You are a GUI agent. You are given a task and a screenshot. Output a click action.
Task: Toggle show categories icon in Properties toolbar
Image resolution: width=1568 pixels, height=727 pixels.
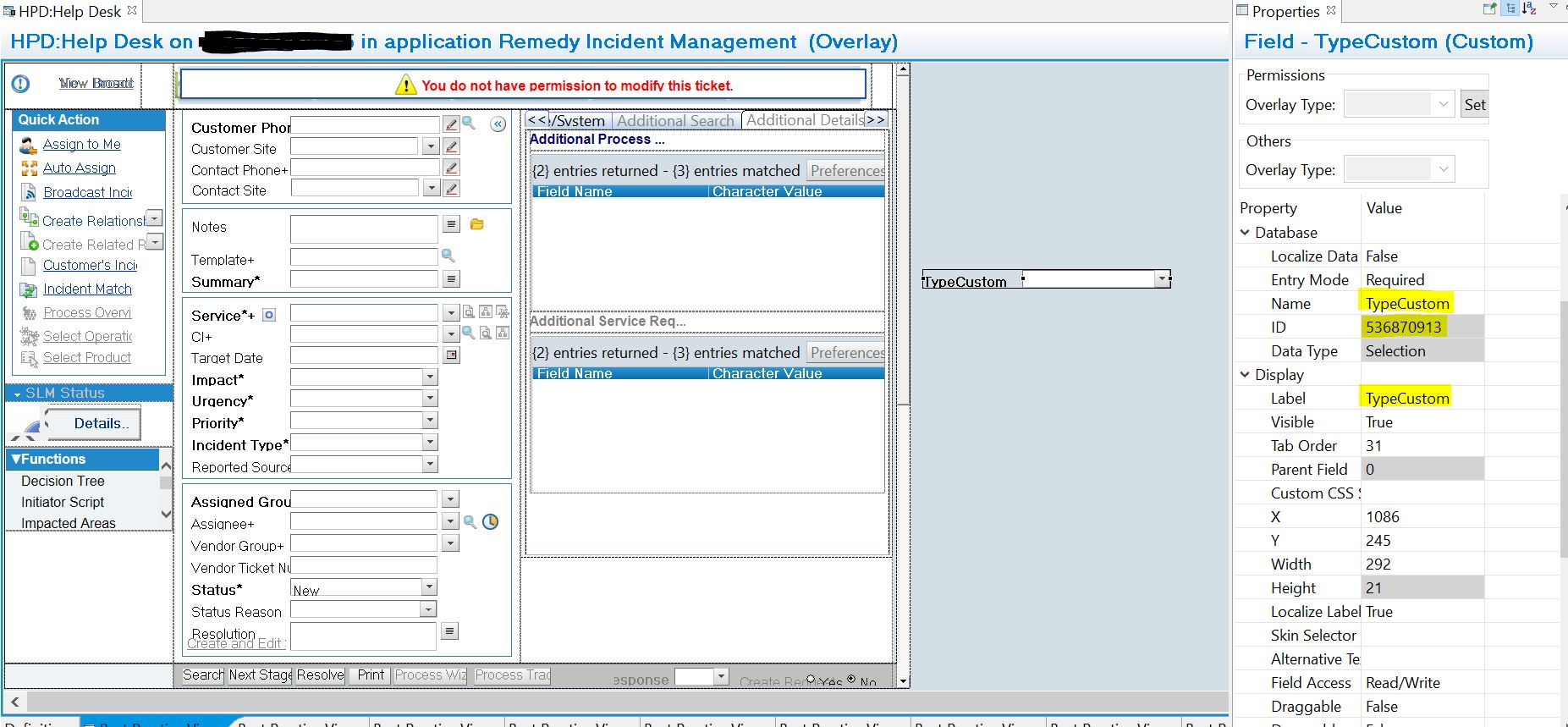[1510, 8]
